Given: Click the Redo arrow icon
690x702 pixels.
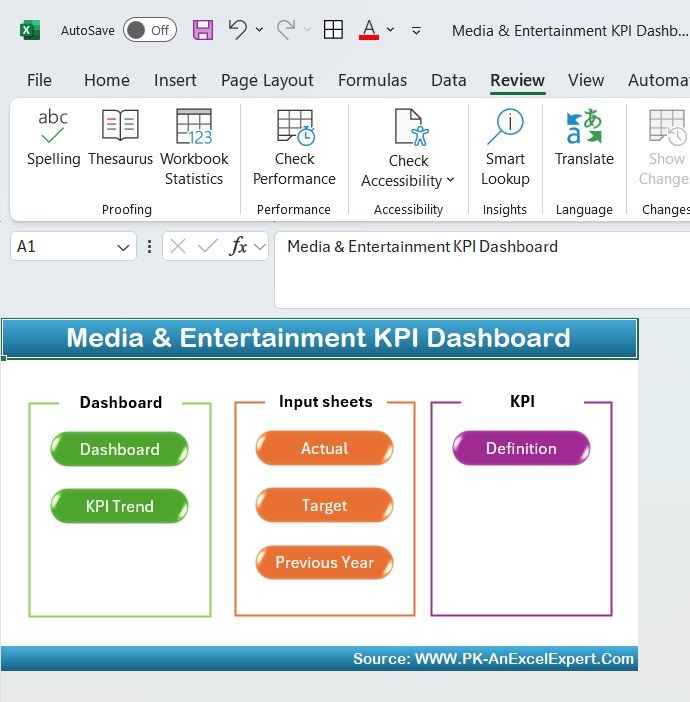Looking at the screenshot, I should [x=286, y=30].
